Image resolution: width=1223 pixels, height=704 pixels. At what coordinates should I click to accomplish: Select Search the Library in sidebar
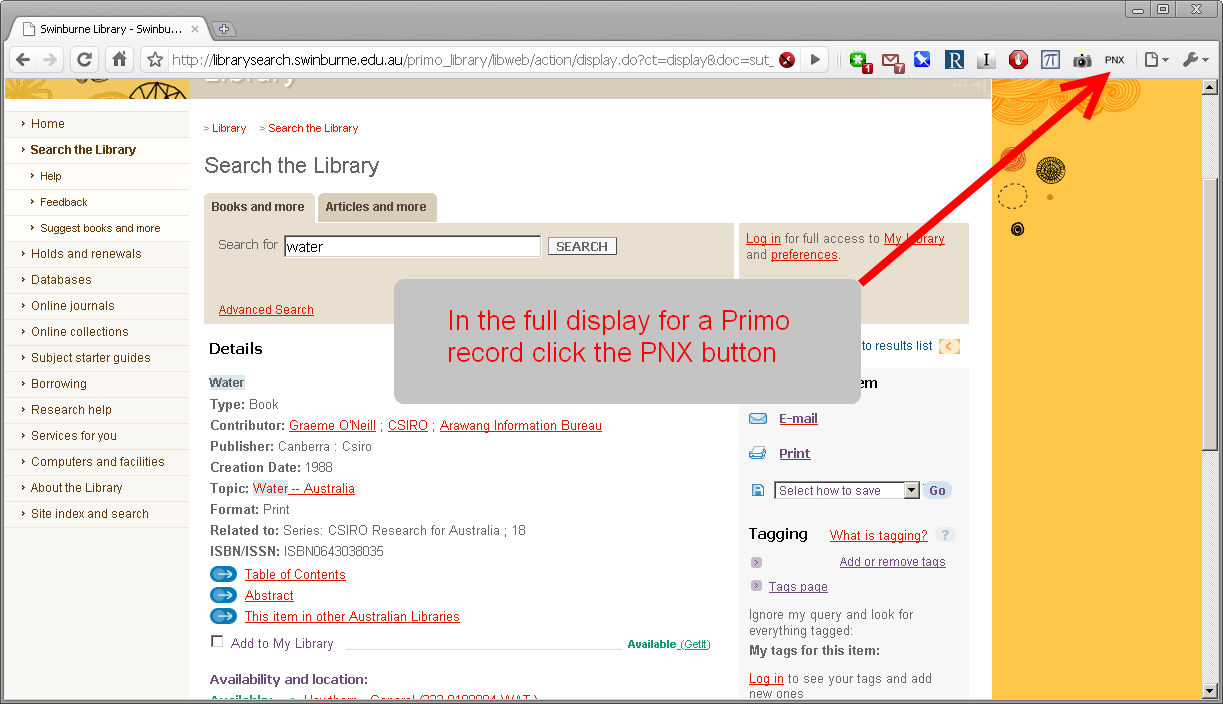(x=83, y=150)
